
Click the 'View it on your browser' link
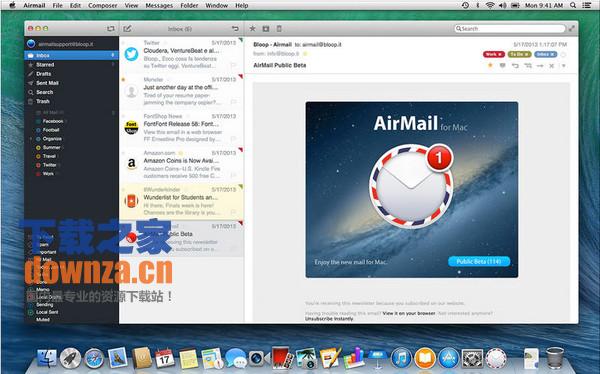(409, 313)
